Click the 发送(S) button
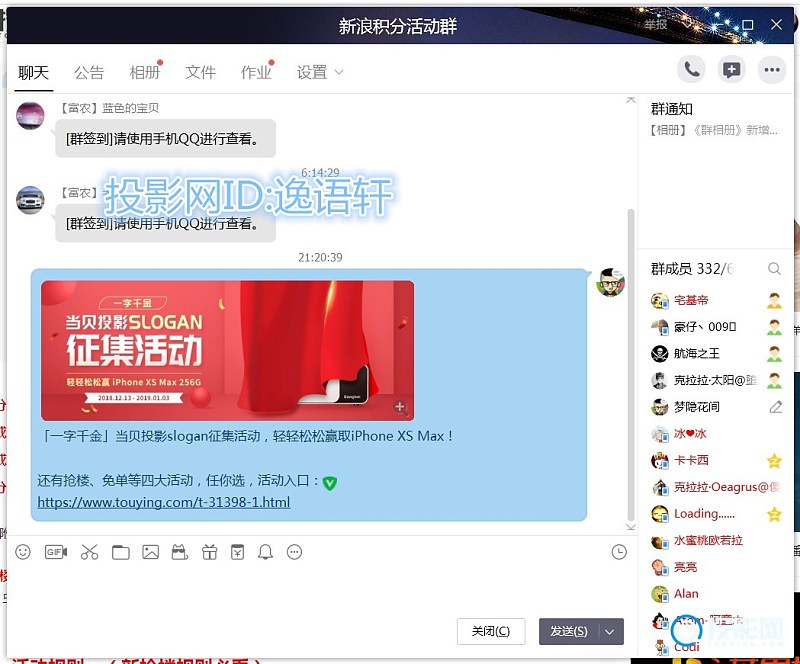The width and height of the screenshot is (800, 664). click(569, 631)
